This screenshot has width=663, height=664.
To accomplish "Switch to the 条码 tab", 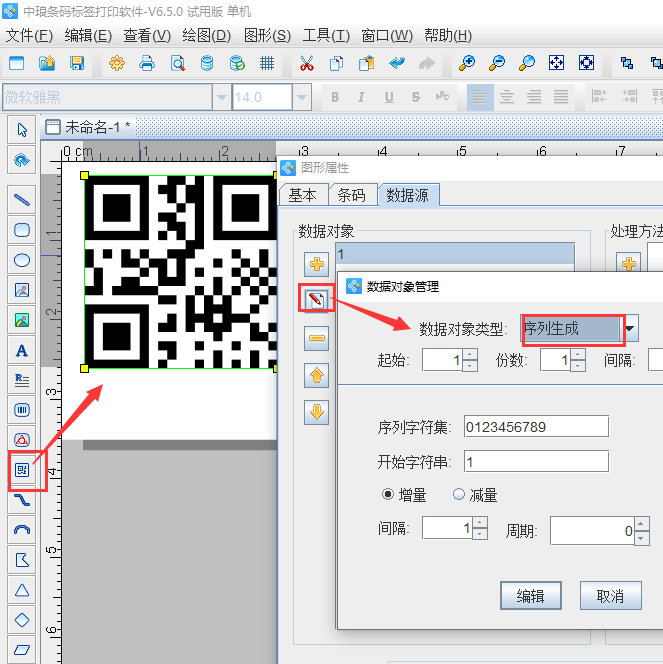I will coord(352,195).
